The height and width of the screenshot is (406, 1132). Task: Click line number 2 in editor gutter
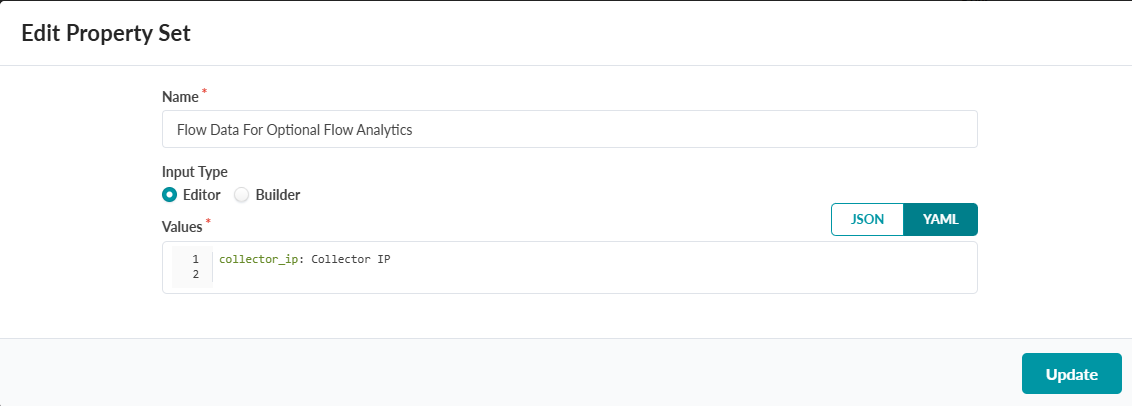pos(195,274)
